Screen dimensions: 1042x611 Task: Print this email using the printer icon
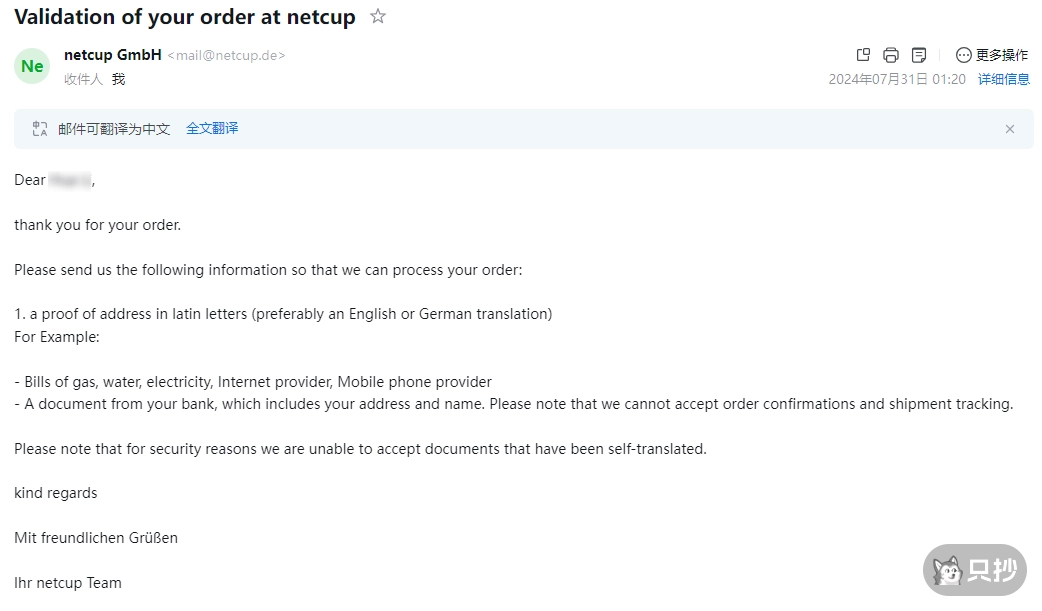(891, 55)
